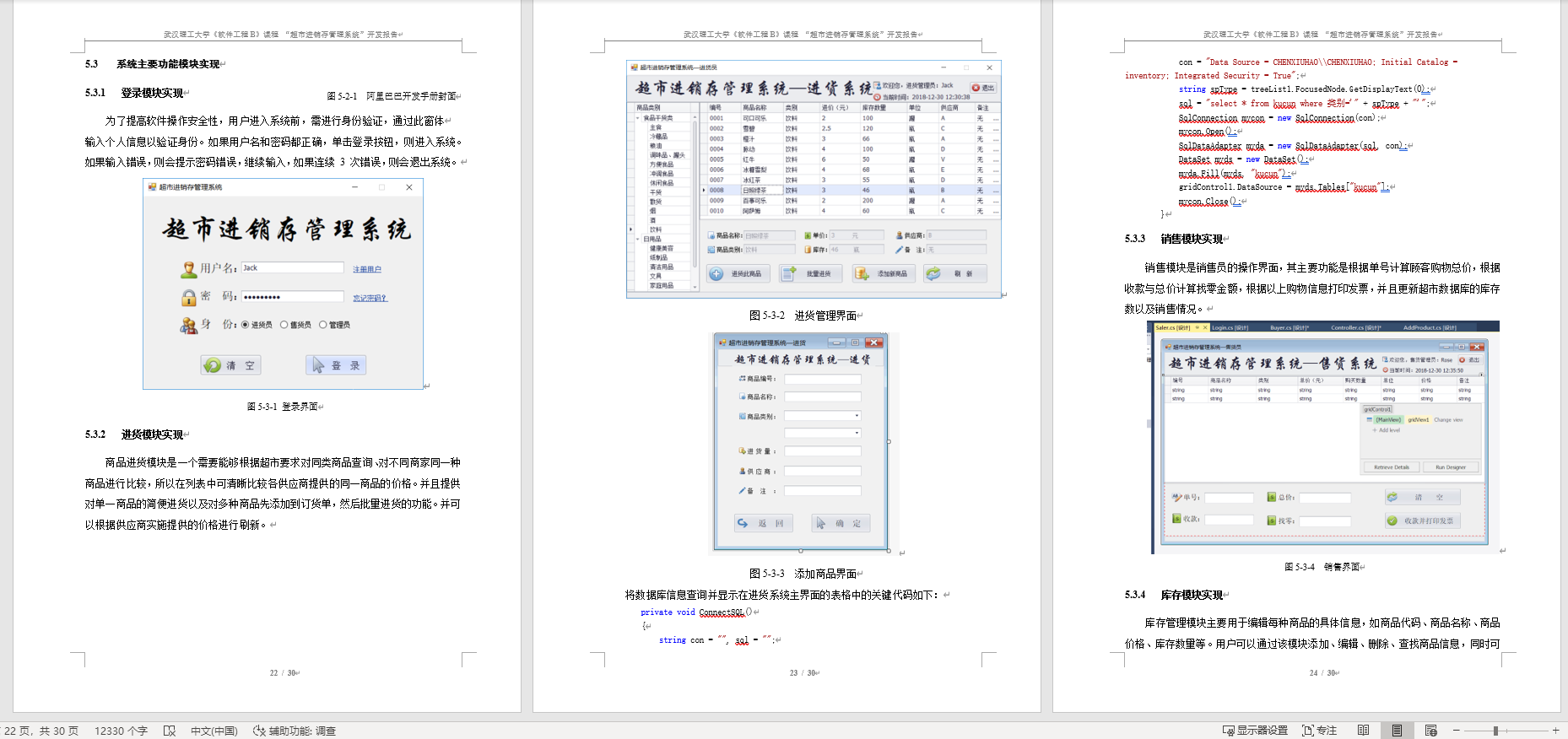
Task: Open the proofing errors icon in status bar
Action: [170, 731]
